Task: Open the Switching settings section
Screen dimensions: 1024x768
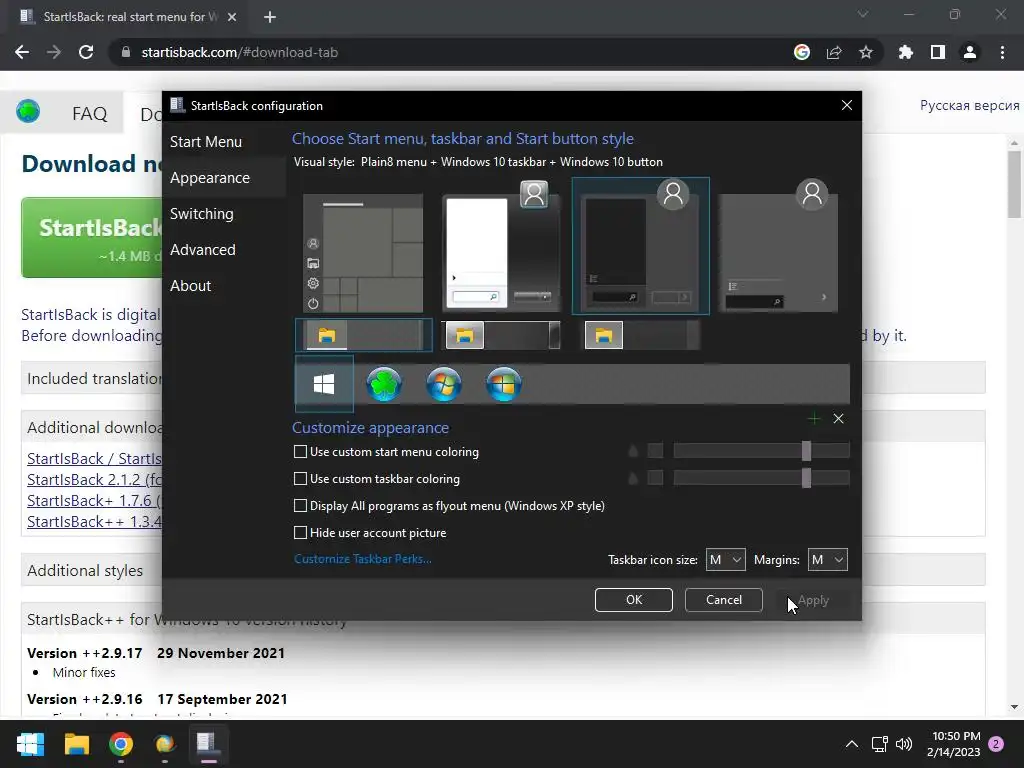Action: tap(202, 214)
